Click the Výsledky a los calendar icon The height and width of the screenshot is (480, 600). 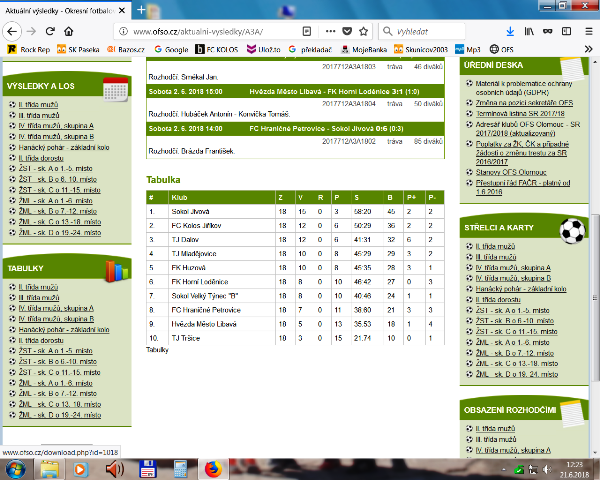point(116,89)
